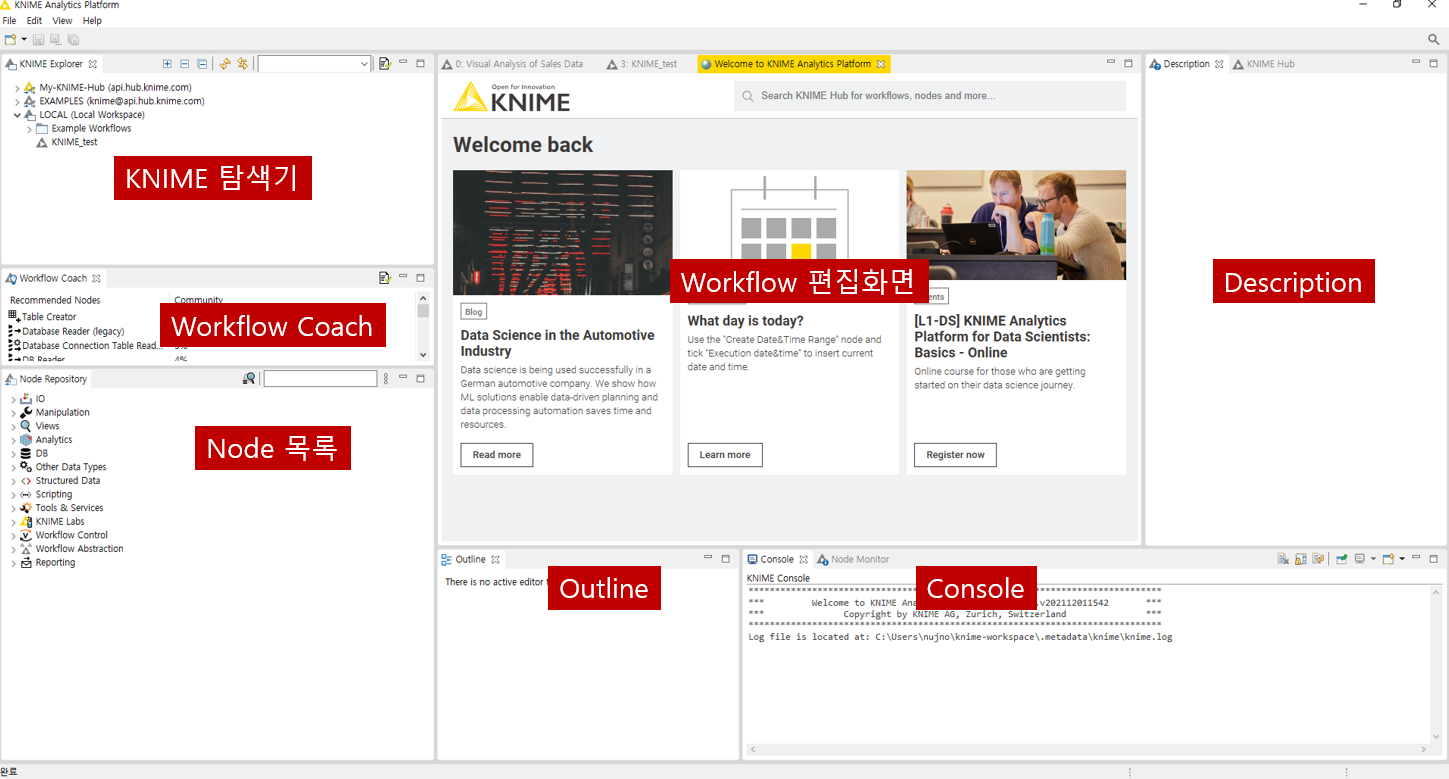Collapse the LOCAL (Local Workspace) node
The width and height of the screenshot is (1449, 779).
[x=17, y=115]
